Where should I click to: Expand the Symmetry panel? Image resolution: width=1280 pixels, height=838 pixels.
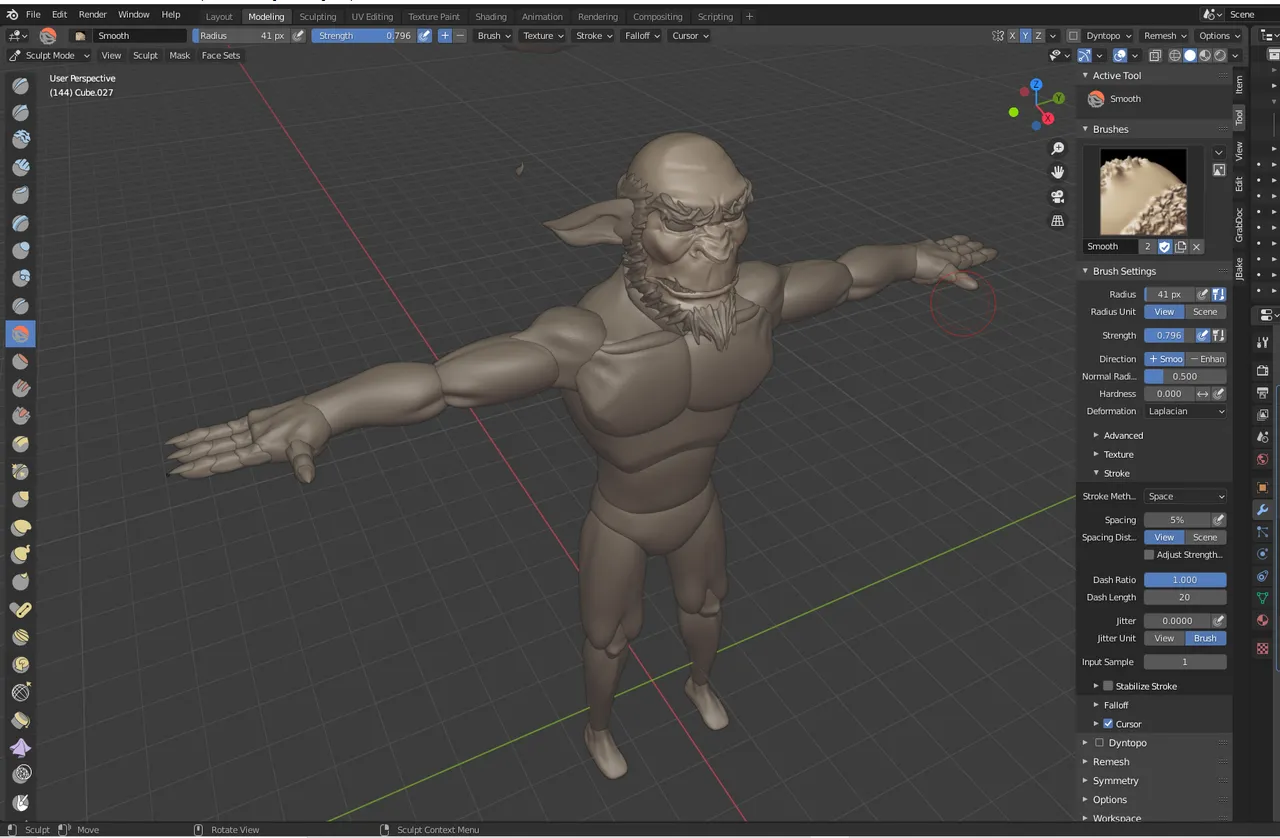pos(1115,781)
